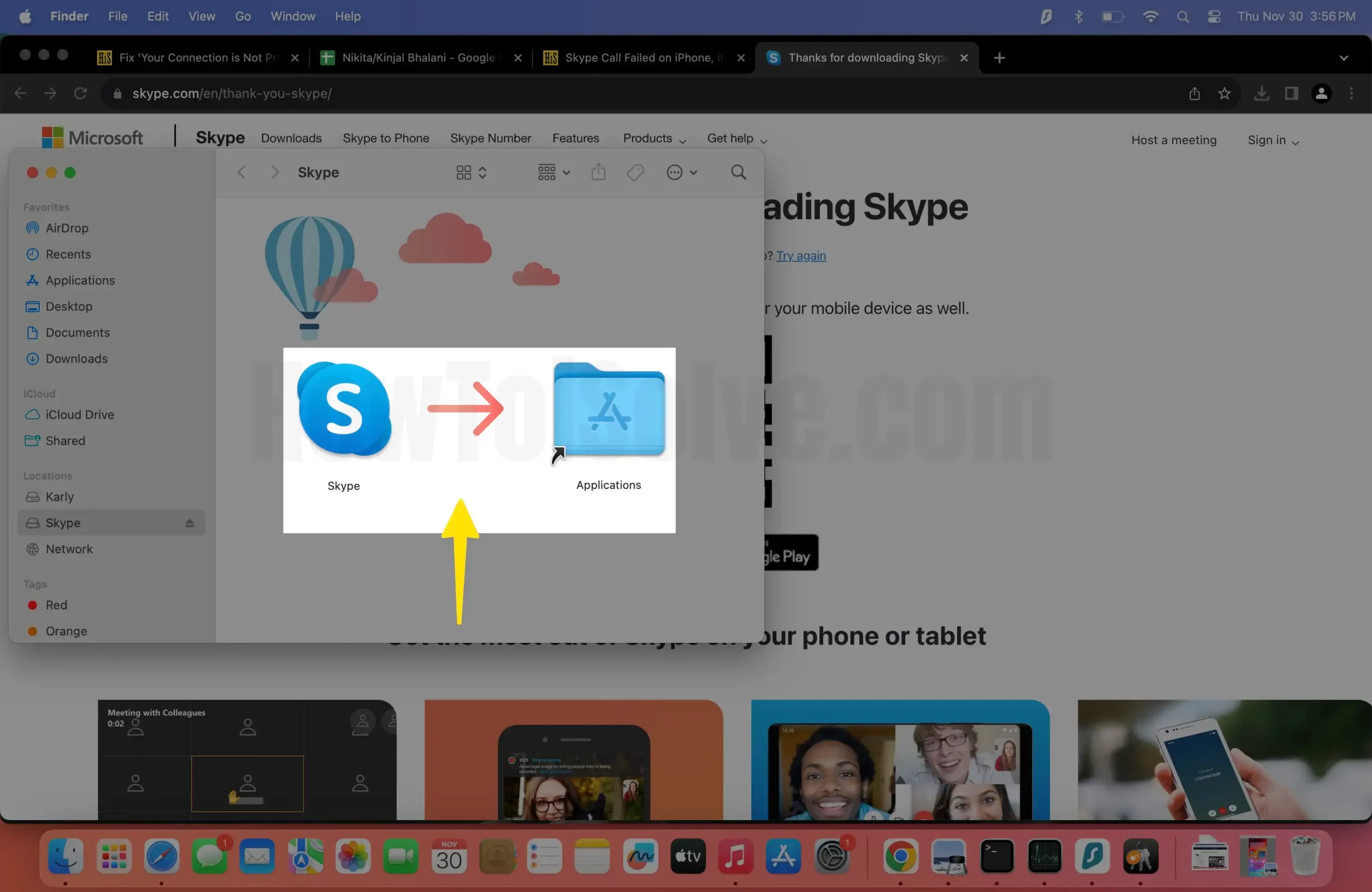Switch icon view mode selector

click(471, 173)
